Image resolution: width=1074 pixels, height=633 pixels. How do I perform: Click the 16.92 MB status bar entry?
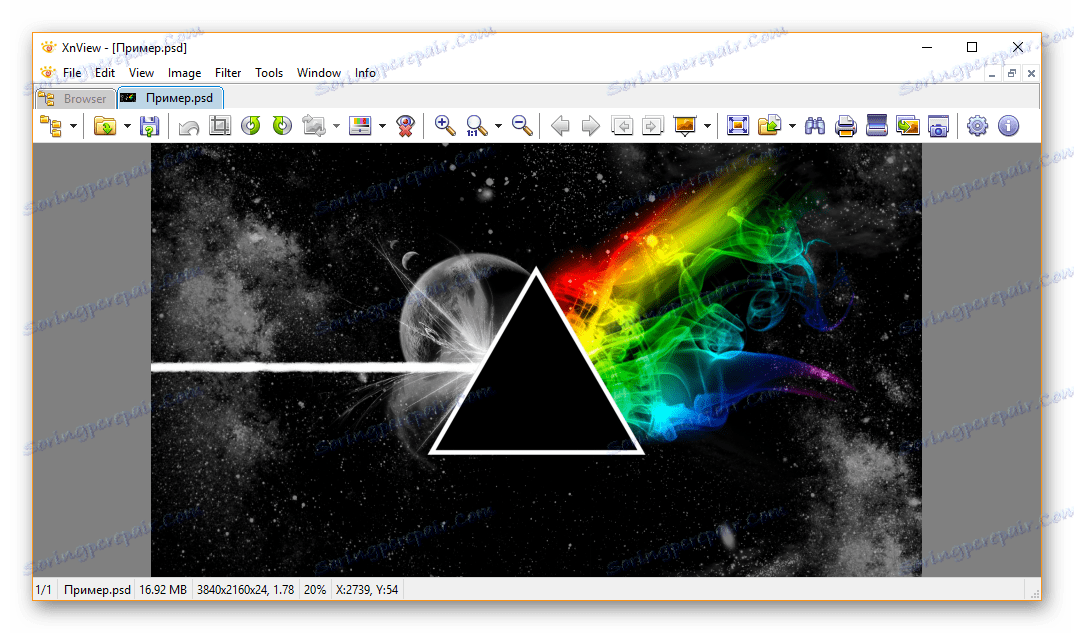(163, 590)
